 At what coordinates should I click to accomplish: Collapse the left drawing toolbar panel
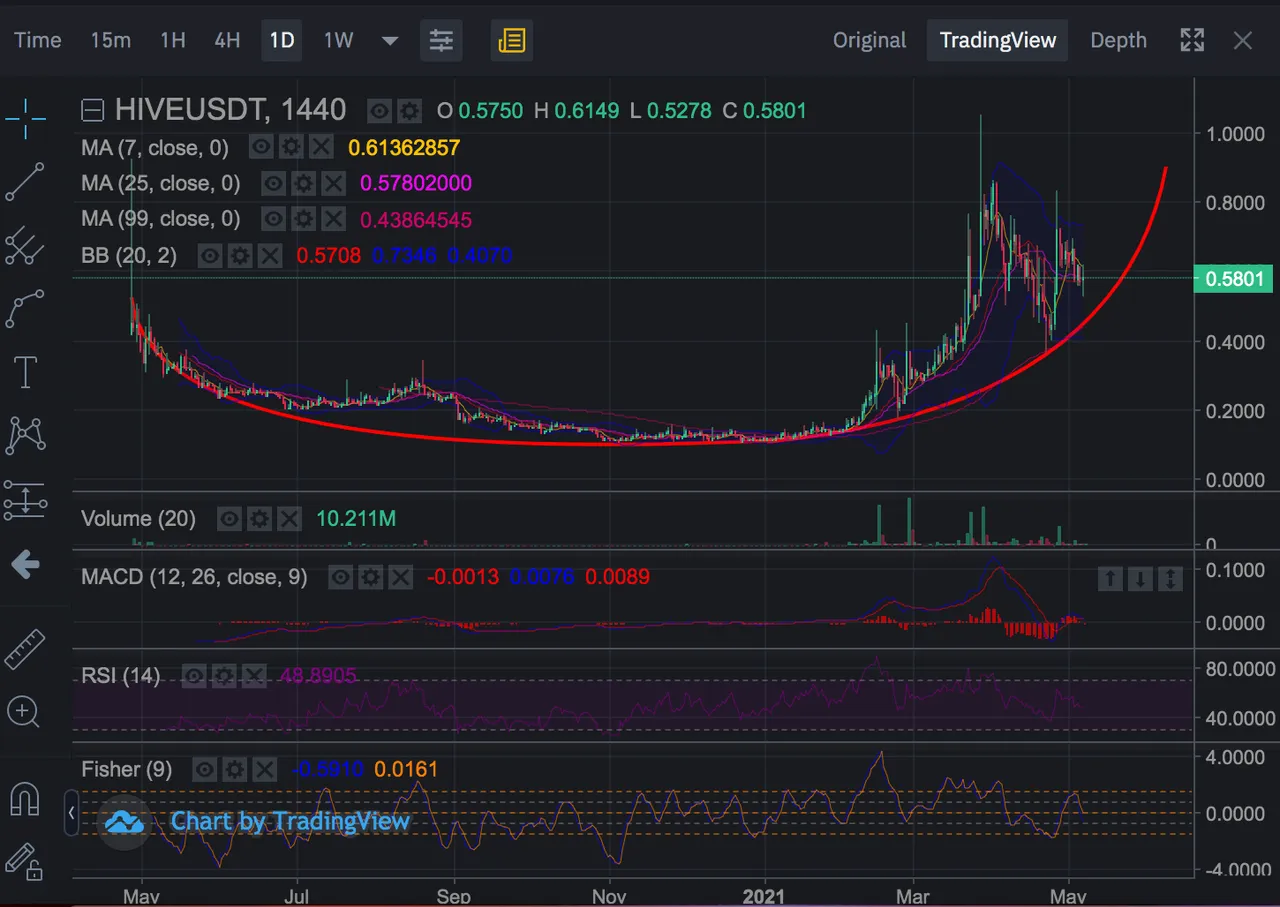[71, 814]
